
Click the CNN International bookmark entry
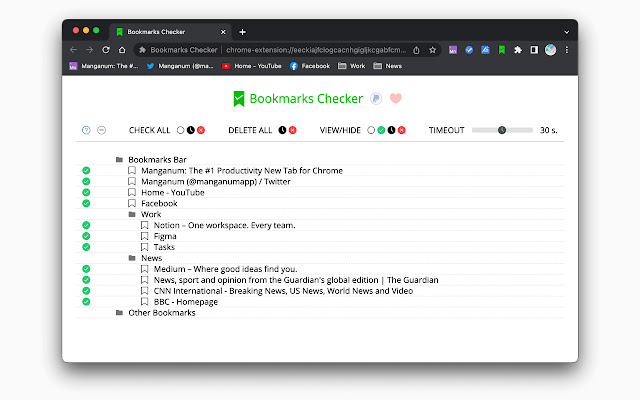click(283, 291)
